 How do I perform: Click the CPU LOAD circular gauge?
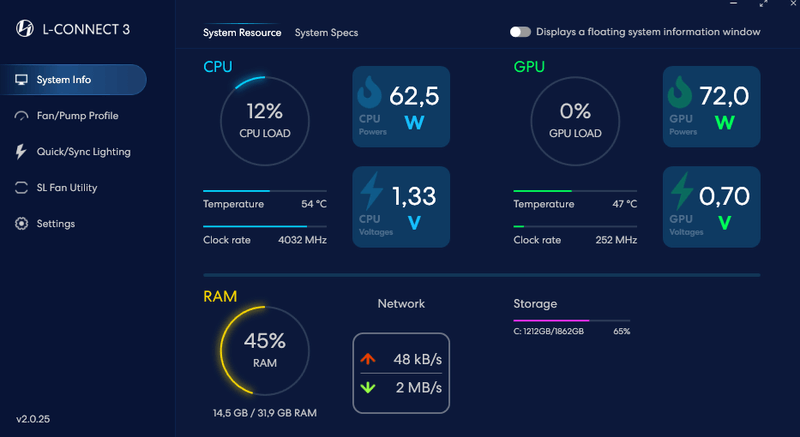[x=264, y=120]
